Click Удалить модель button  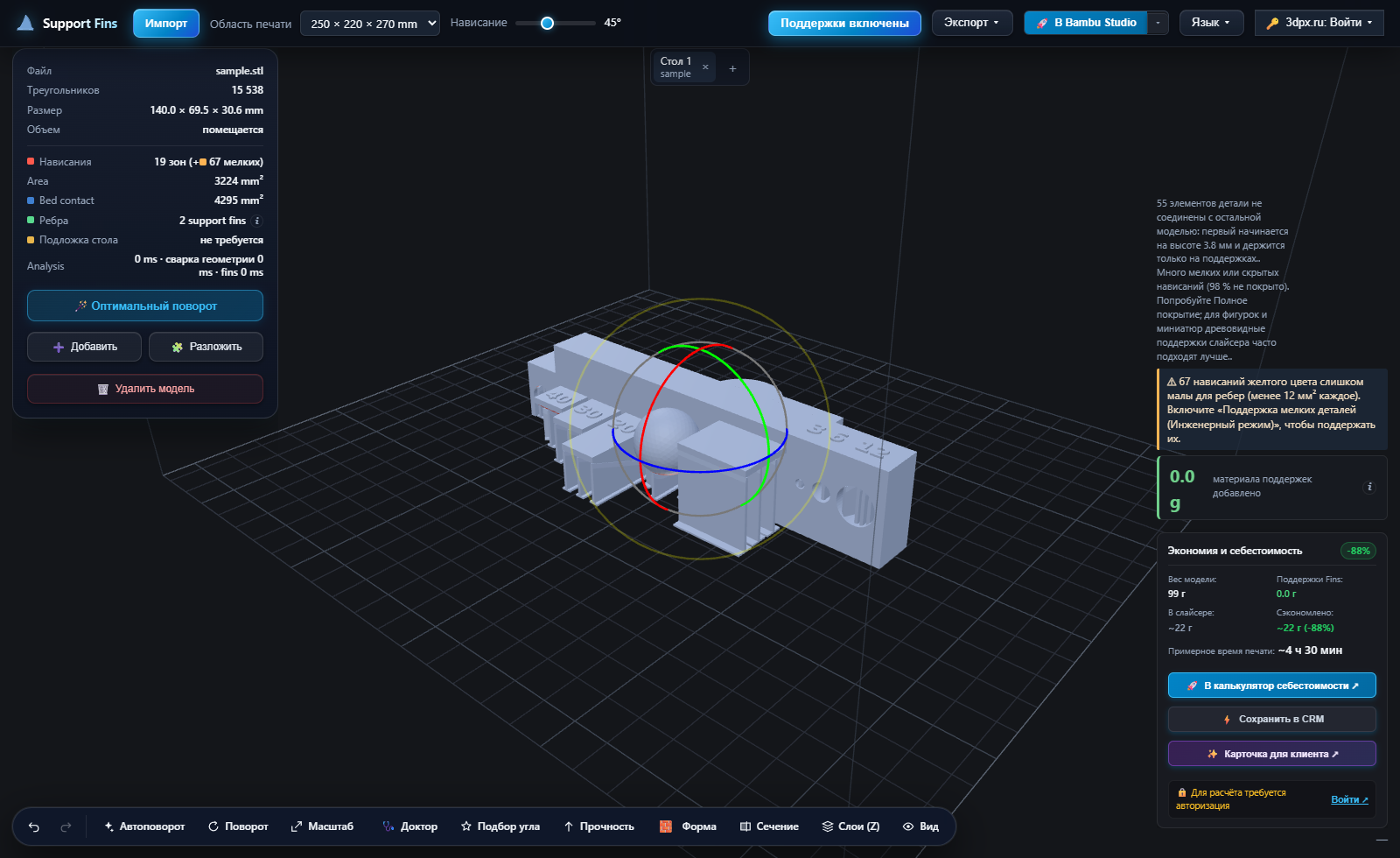(x=145, y=389)
